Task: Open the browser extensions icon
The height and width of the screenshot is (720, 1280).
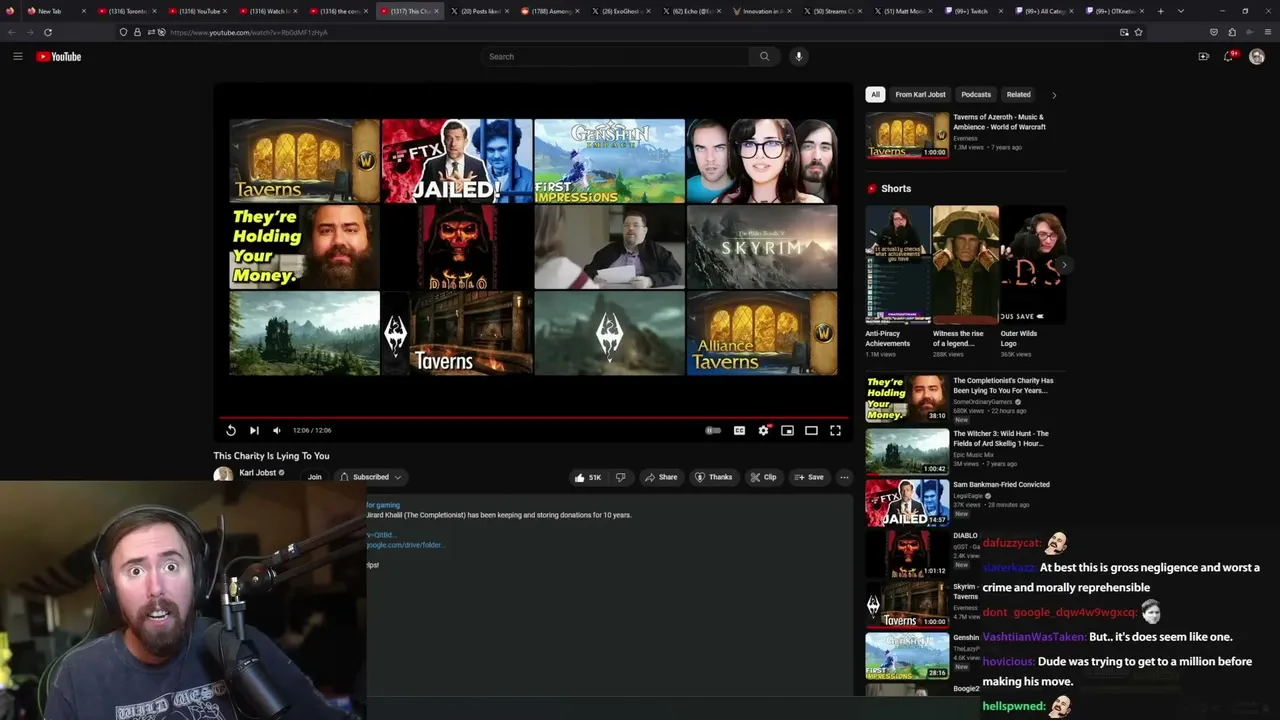Action: (1231, 32)
